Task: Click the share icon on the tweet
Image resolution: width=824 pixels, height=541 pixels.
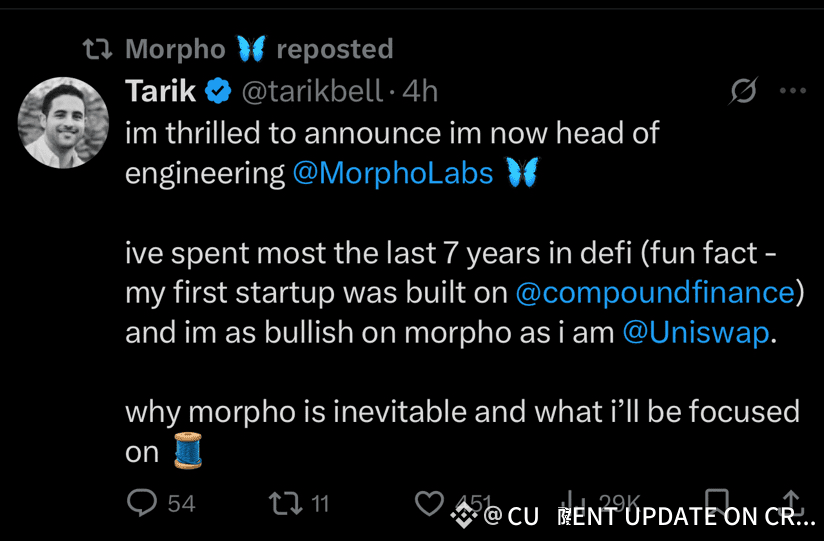Action: point(791,502)
